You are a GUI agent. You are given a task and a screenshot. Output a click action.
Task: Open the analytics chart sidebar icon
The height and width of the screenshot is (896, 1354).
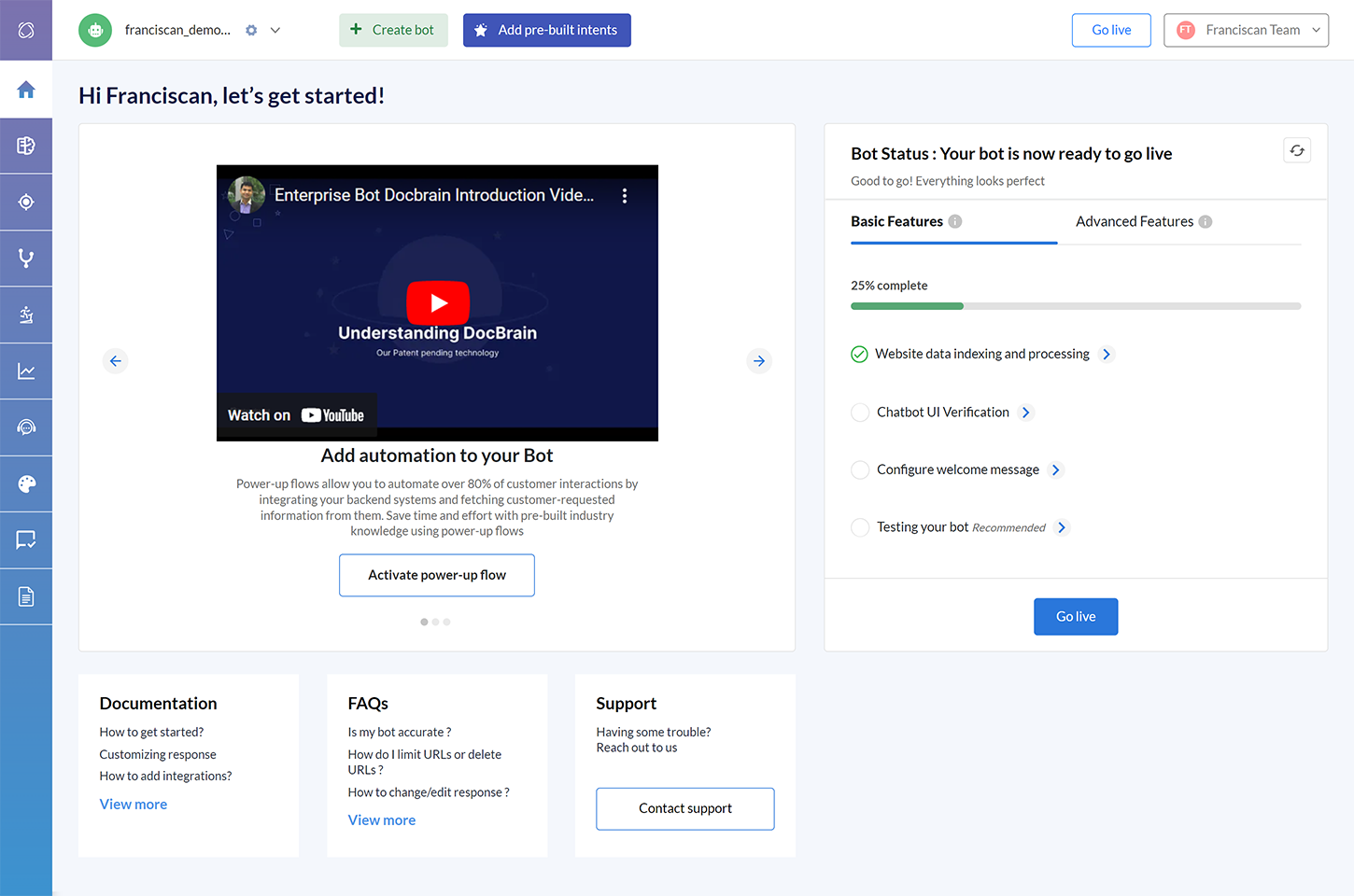[x=26, y=371]
